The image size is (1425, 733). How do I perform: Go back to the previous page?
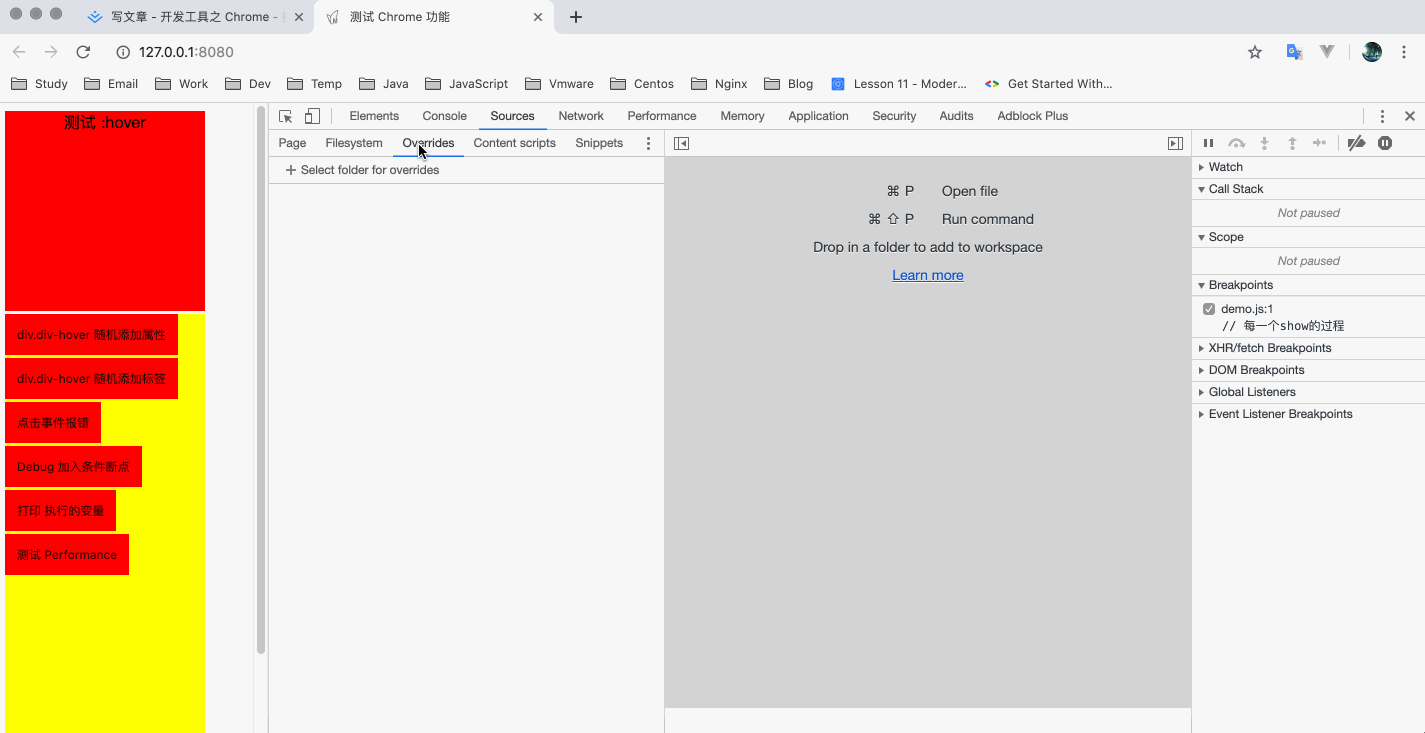19,52
